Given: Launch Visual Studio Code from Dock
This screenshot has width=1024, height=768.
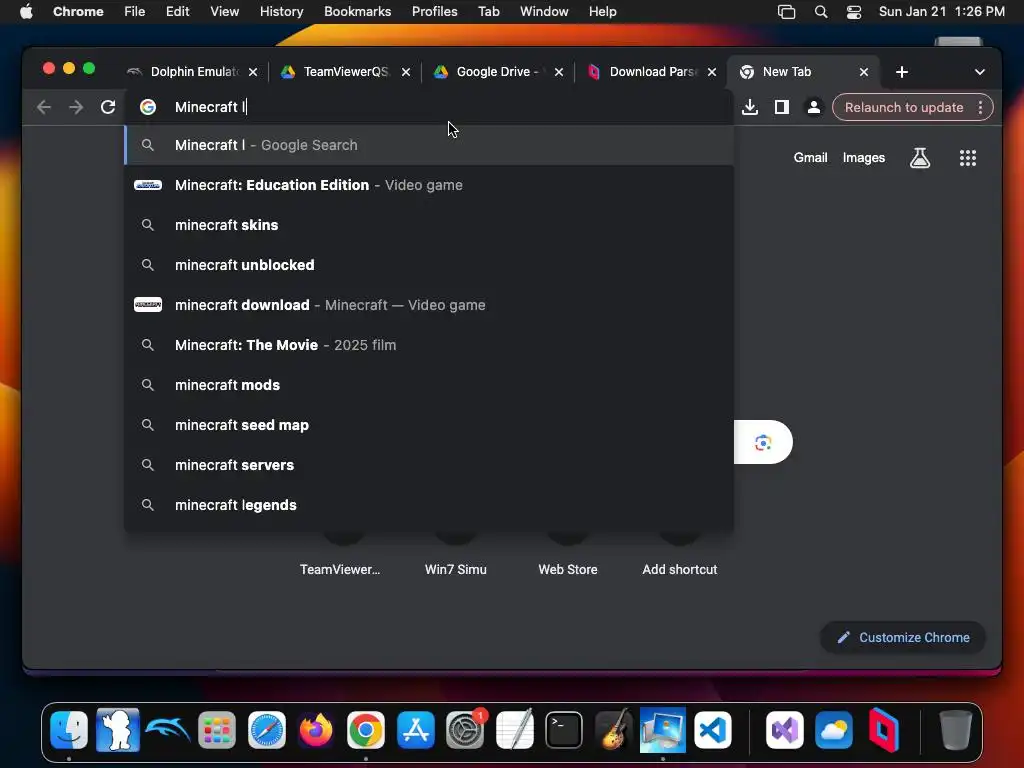Looking at the screenshot, I should 712,729.
